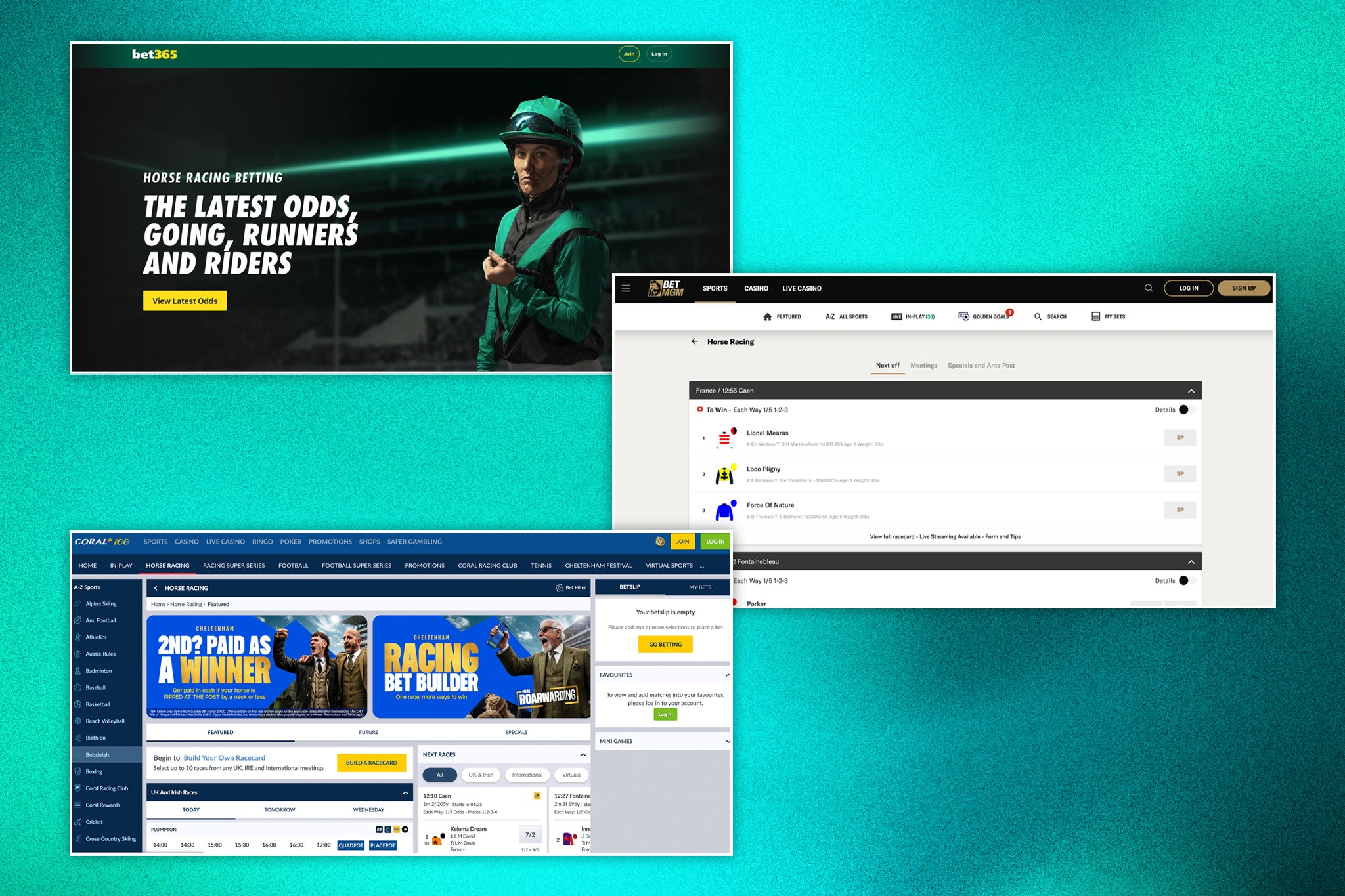Select the UK & Irish race filter
Screen dimensions: 1345x896
(x=481, y=775)
